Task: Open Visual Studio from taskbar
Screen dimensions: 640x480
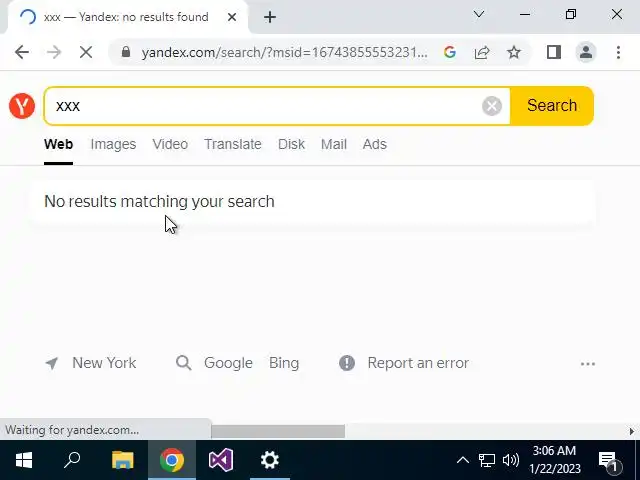Action: pyautogui.click(x=221, y=460)
